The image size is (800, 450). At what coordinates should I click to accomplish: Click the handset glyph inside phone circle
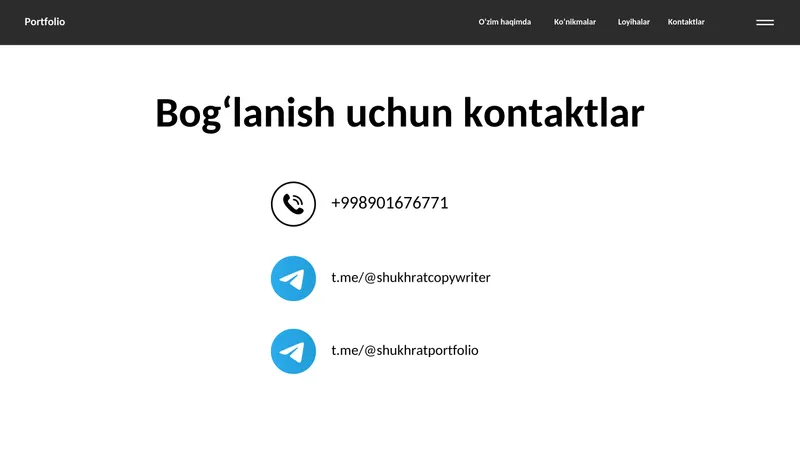pyautogui.click(x=293, y=204)
